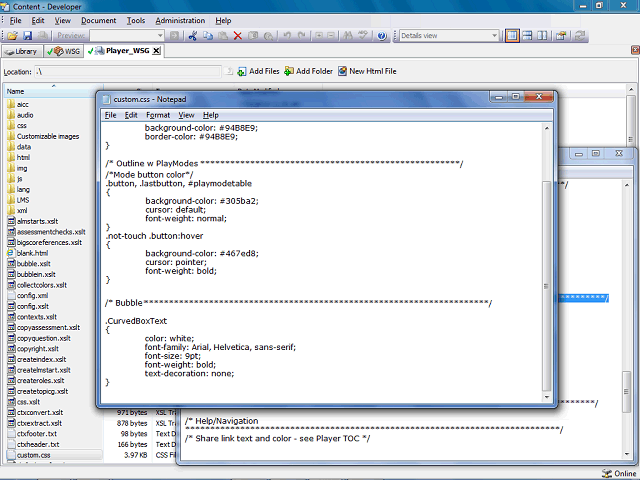This screenshot has height=480, width=640.
Task: Open the Preview dropdown box
Action: coord(127,36)
